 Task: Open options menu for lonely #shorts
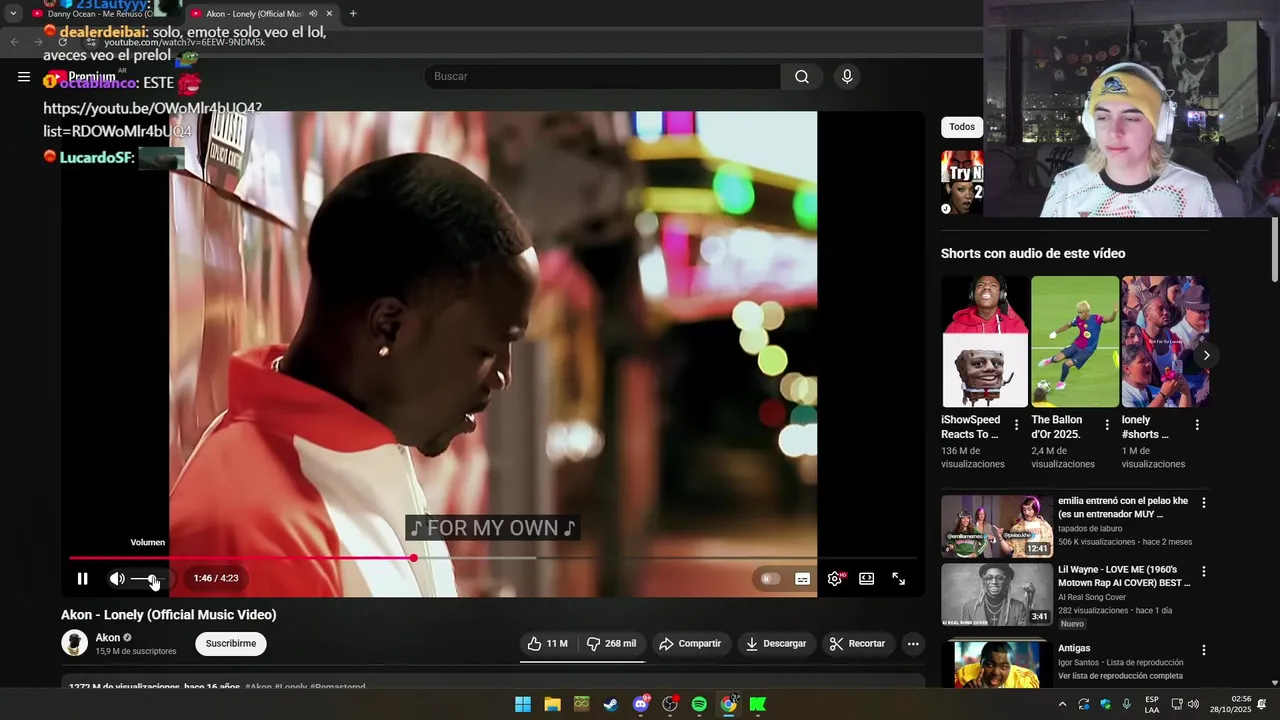(x=1197, y=425)
